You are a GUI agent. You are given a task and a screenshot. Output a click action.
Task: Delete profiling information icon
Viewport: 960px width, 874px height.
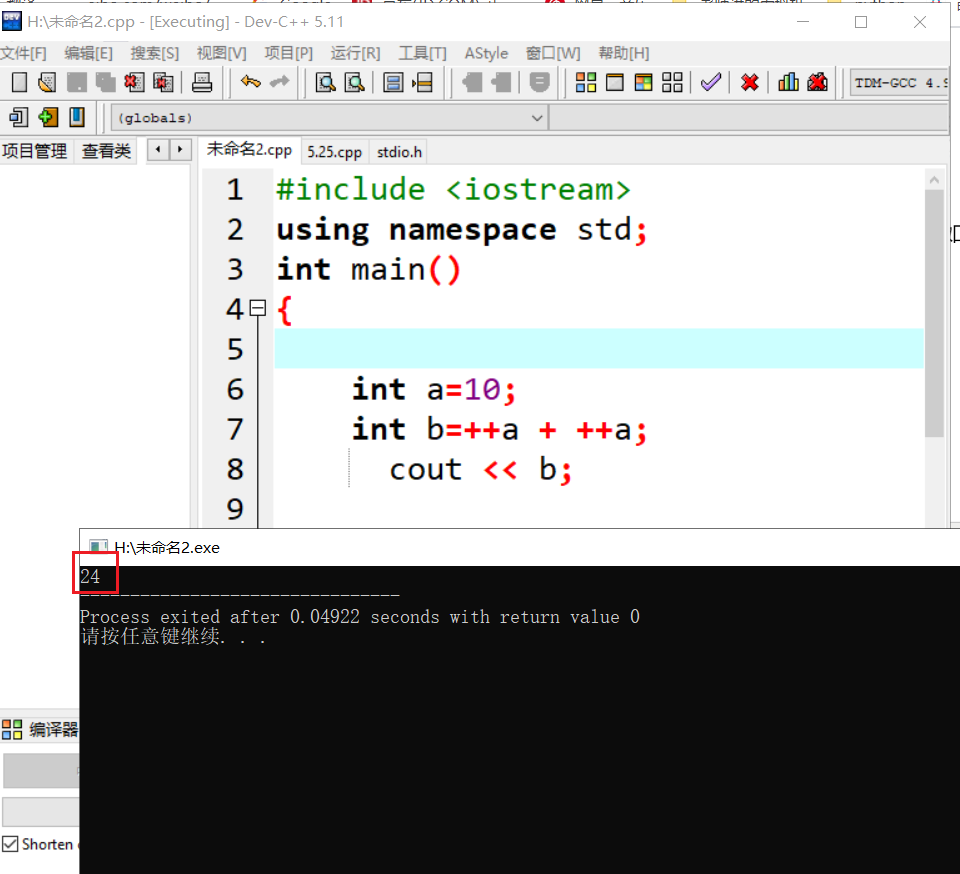(817, 81)
